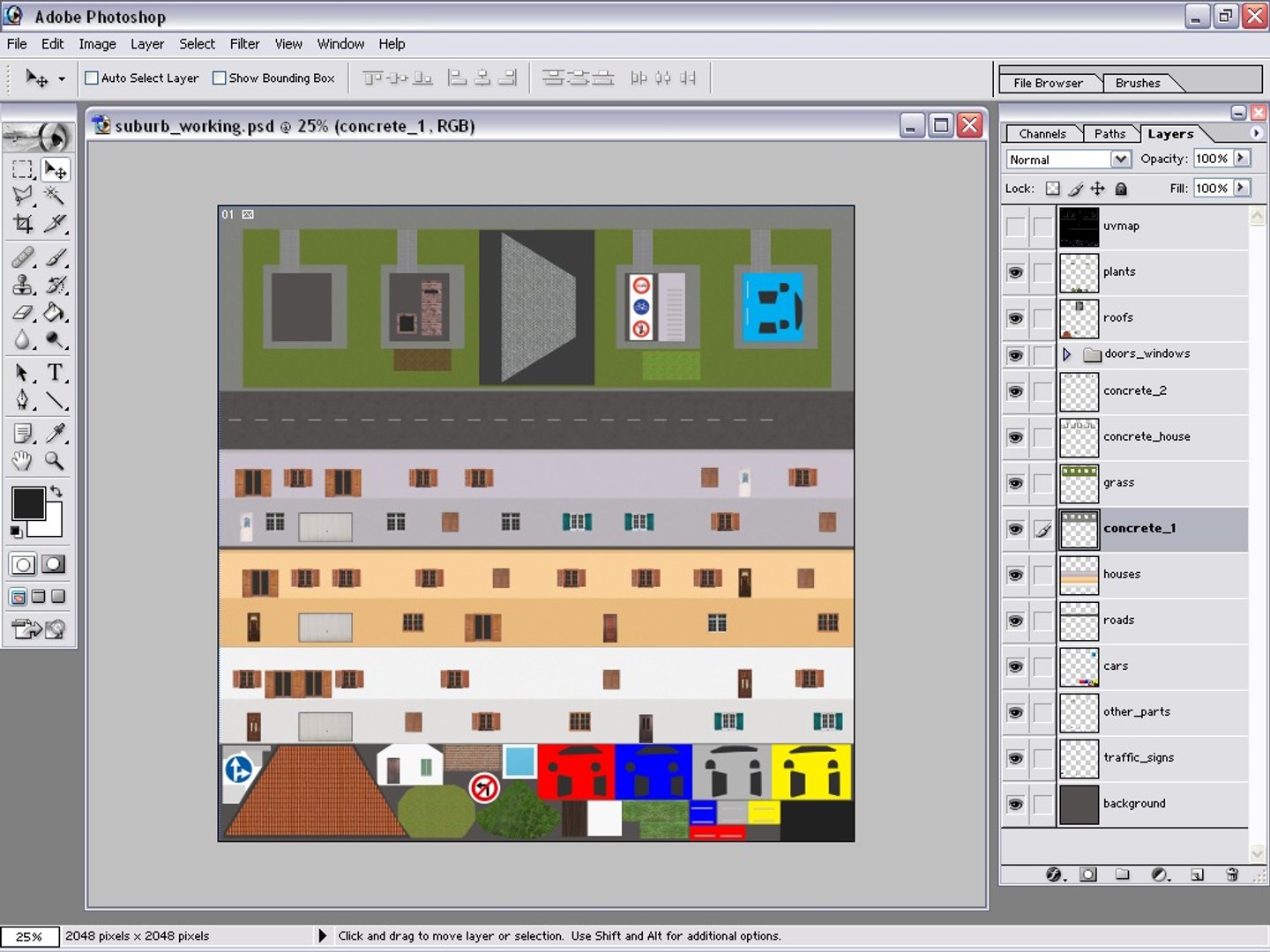The width and height of the screenshot is (1270, 952).
Task: Hide the plants layer
Action: click(x=1015, y=272)
